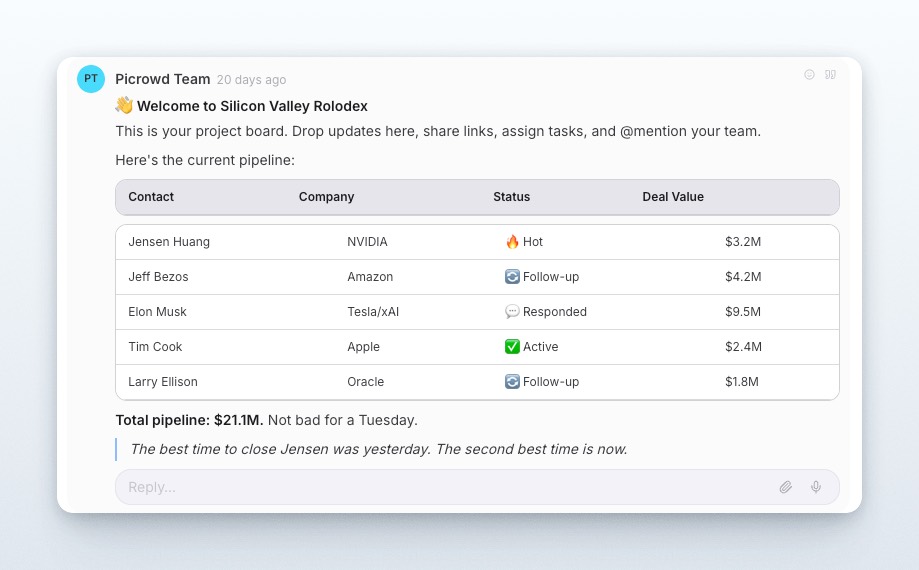Click the speech bubble emoji beside Responded
This screenshot has width=919, height=570.
tap(512, 312)
